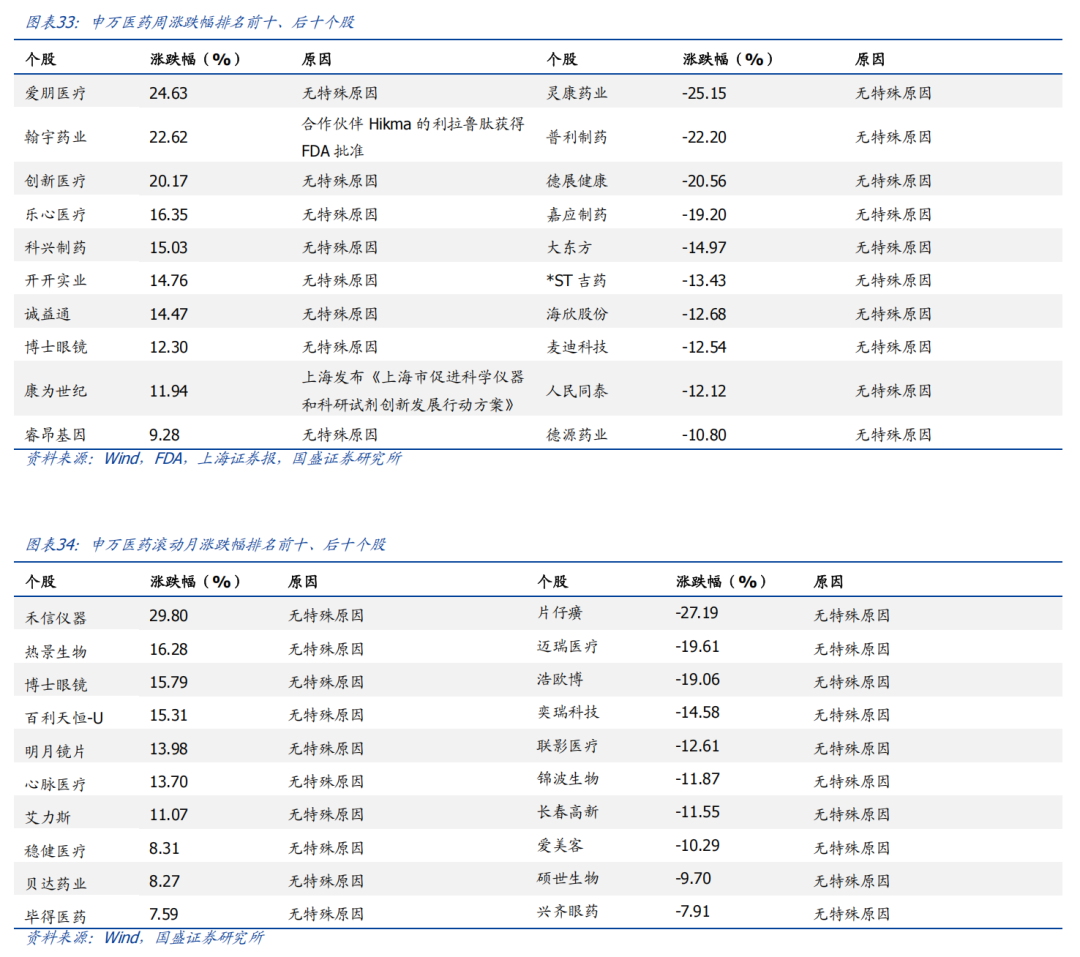Click stock name *ST 吉药

pos(577,280)
